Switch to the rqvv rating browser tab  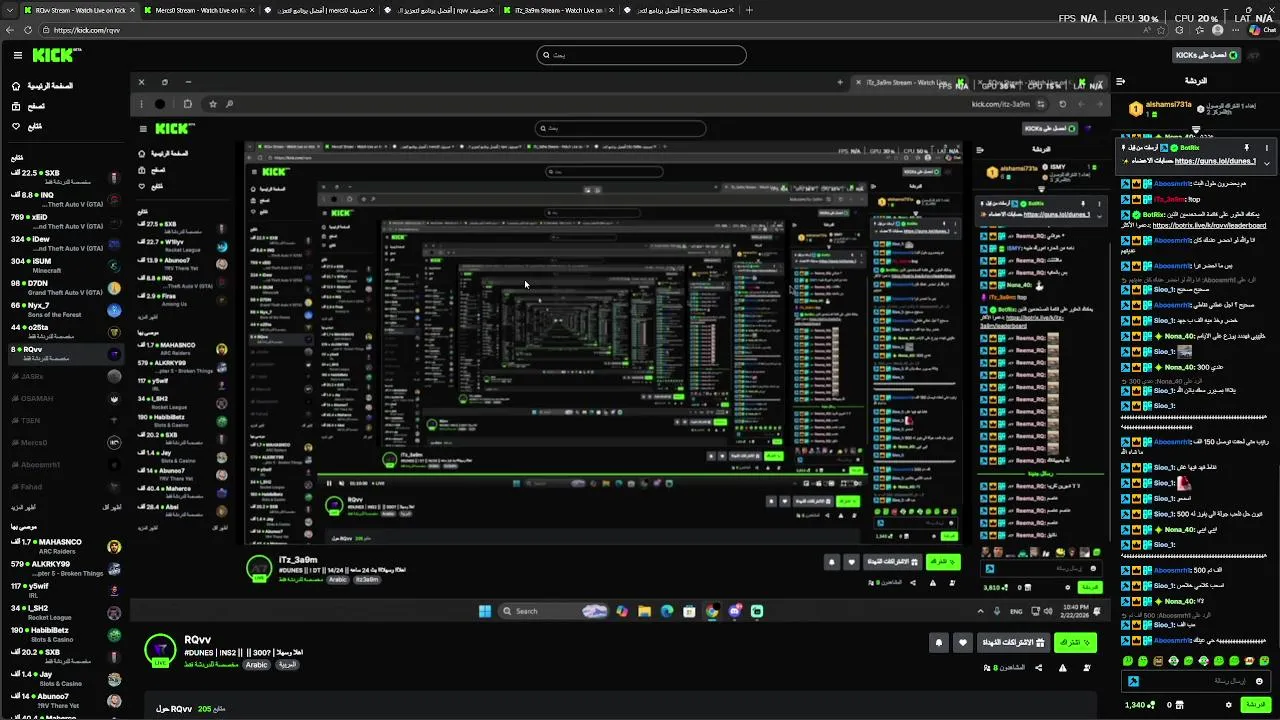[440, 10]
